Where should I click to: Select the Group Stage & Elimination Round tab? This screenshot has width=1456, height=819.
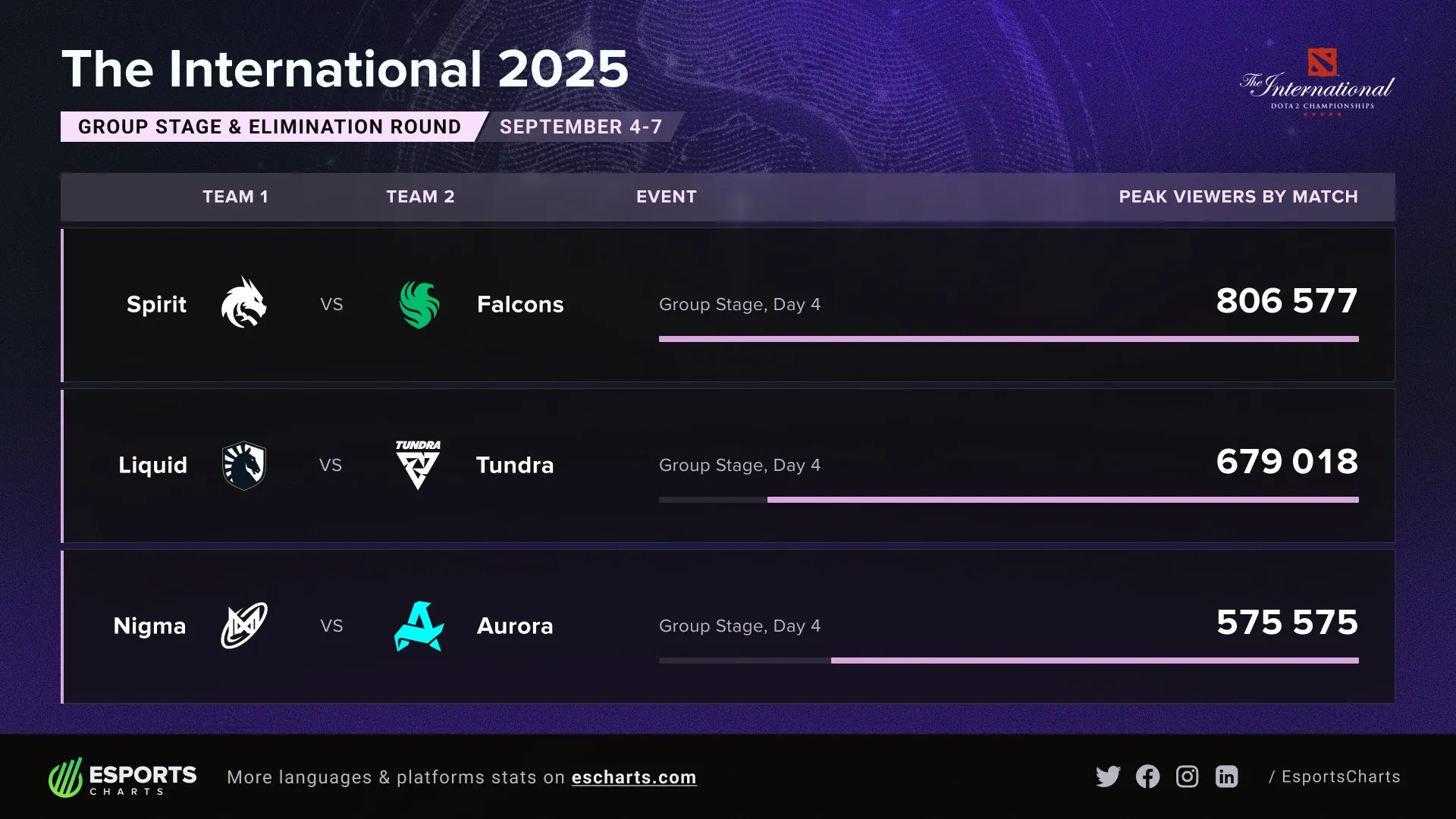point(269,127)
